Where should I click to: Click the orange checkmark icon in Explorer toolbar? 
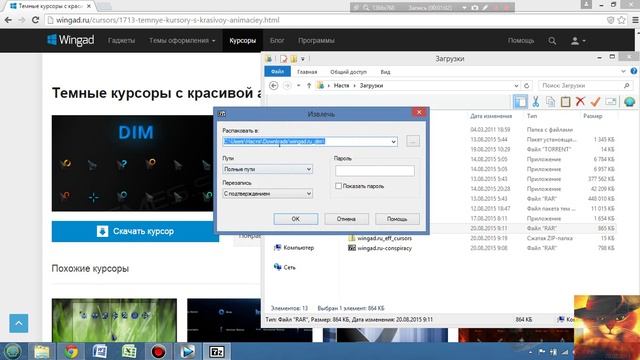tap(596, 102)
